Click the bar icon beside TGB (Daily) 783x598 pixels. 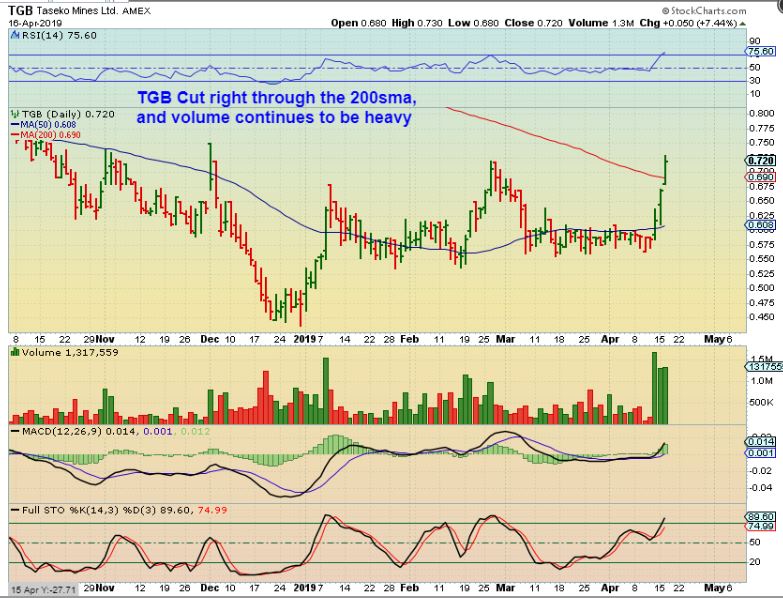pos(14,114)
